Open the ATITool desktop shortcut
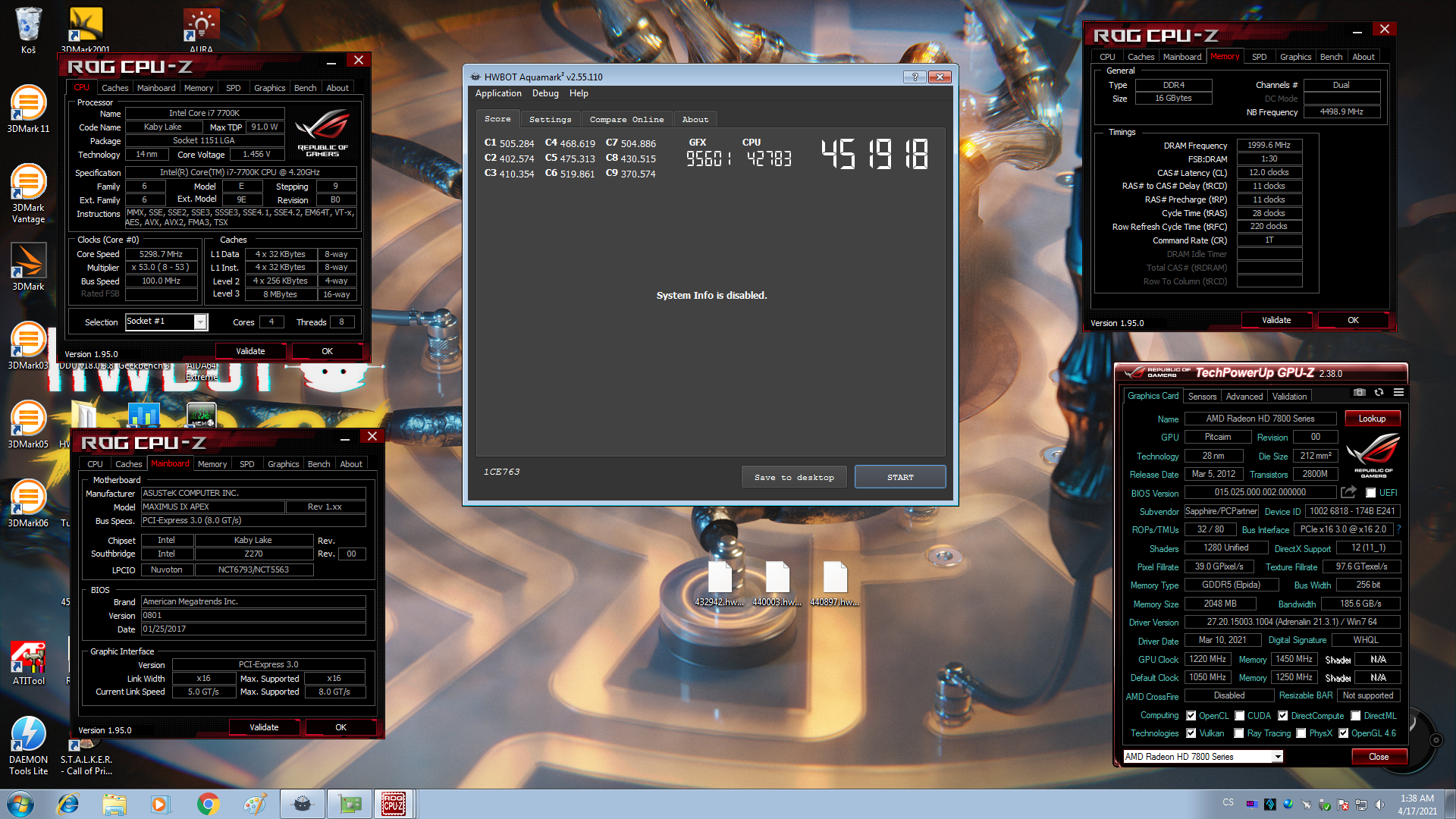Image resolution: width=1456 pixels, height=819 pixels. (28, 663)
